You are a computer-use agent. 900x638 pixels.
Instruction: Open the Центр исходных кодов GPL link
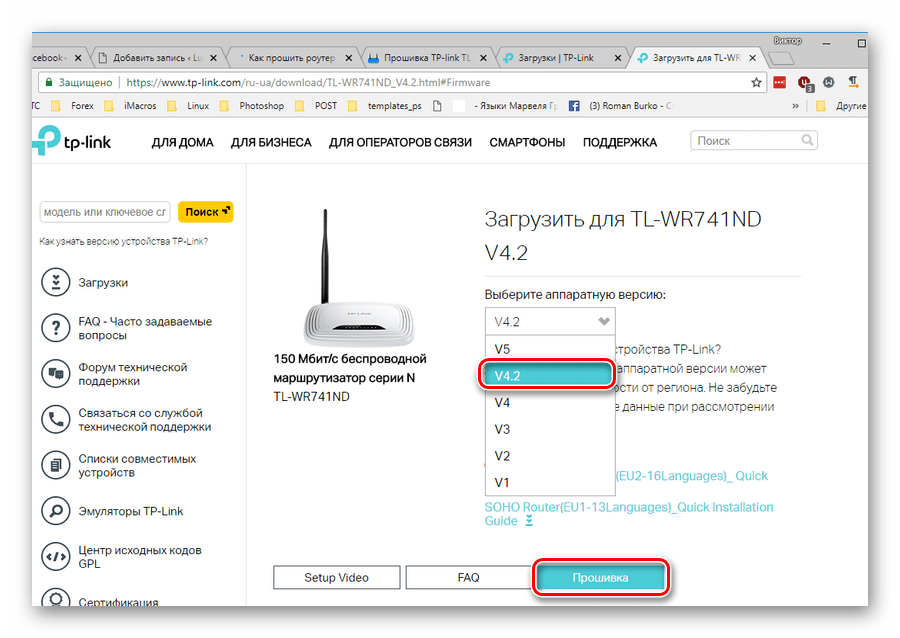point(140,557)
